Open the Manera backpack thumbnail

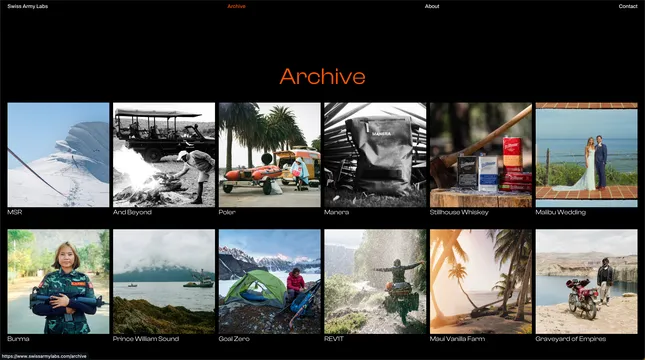tap(375, 155)
